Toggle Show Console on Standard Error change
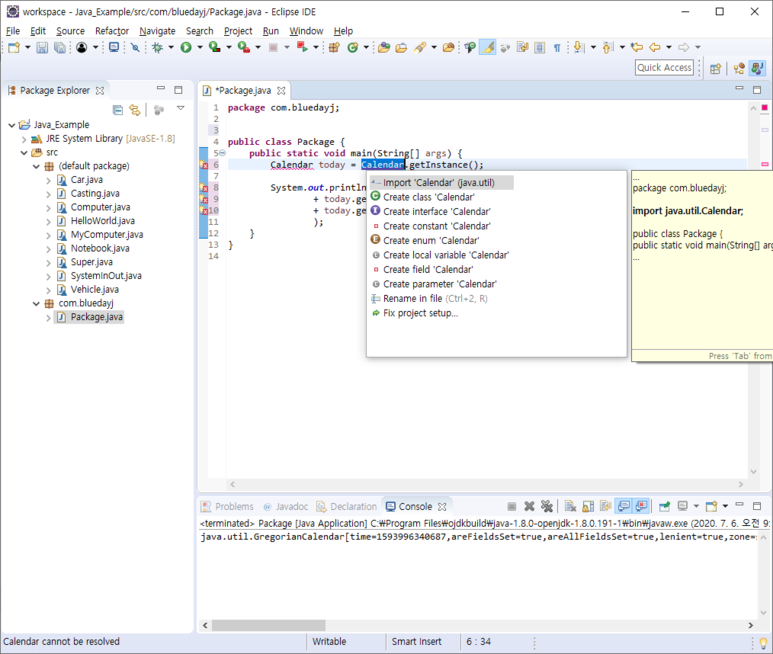 click(x=641, y=506)
